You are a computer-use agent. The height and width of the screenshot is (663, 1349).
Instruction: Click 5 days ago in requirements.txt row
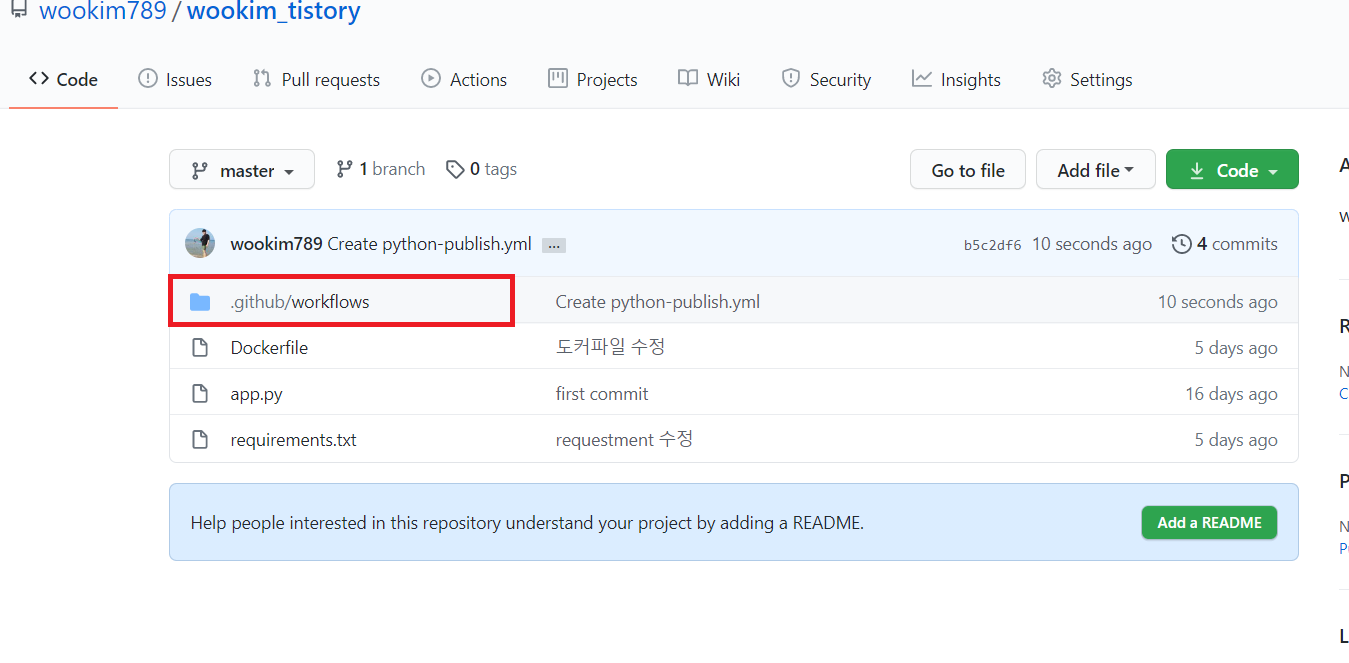[x=1236, y=440]
